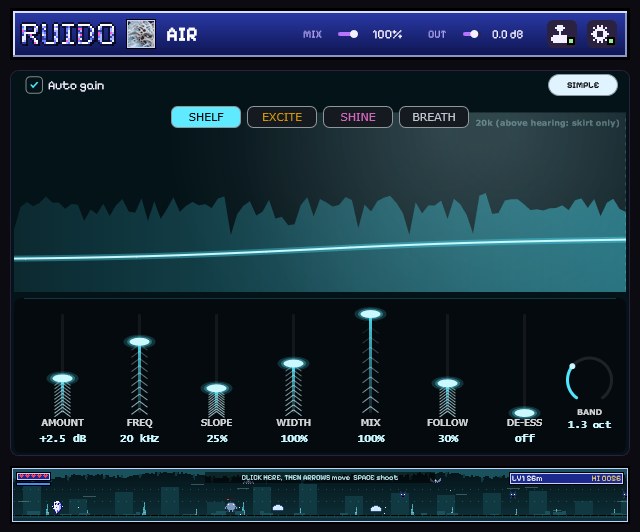The height and width of the screenshot is (532, 640).
Task: Click the ghost character in the mini game
Action: click(58, 507)
